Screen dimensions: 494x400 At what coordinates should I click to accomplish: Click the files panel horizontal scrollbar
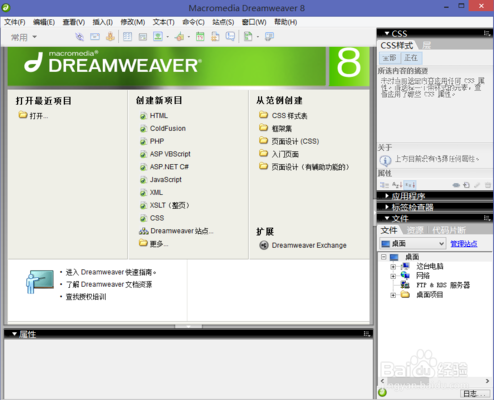pyautogui.click(x=435, y=381)
